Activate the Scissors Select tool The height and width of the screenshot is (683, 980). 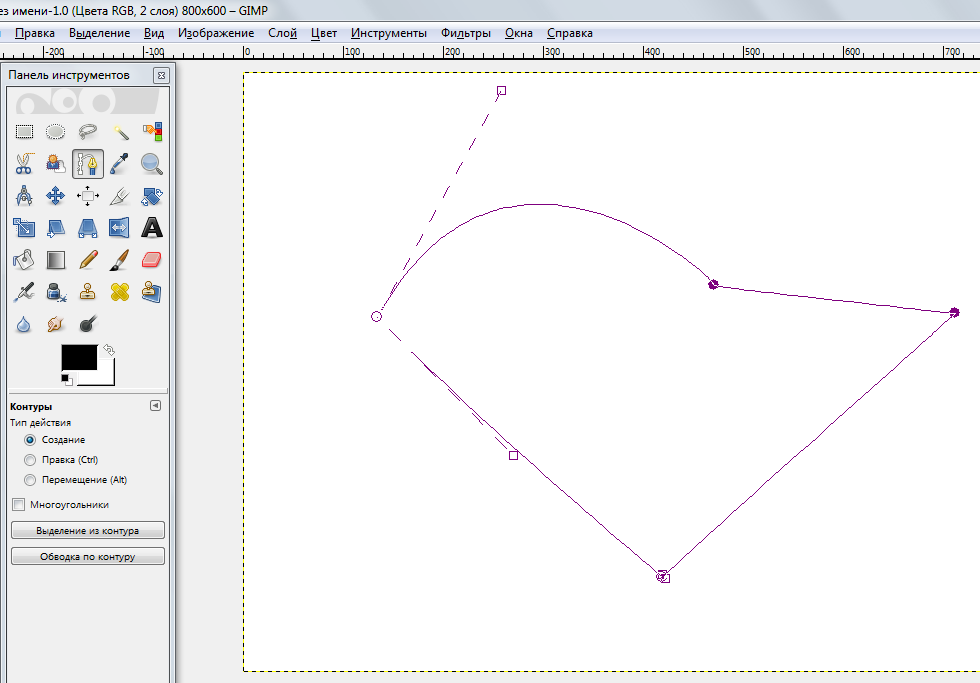tap(25, 163)
